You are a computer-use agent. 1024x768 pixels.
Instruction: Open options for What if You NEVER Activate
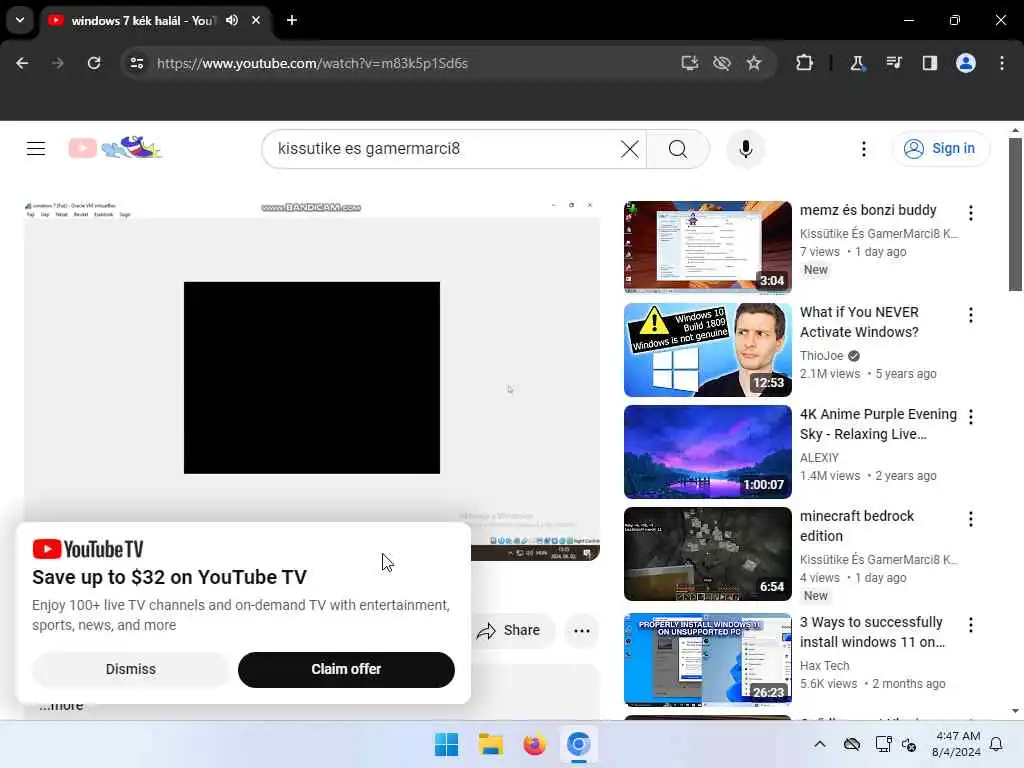pos(970,315)
